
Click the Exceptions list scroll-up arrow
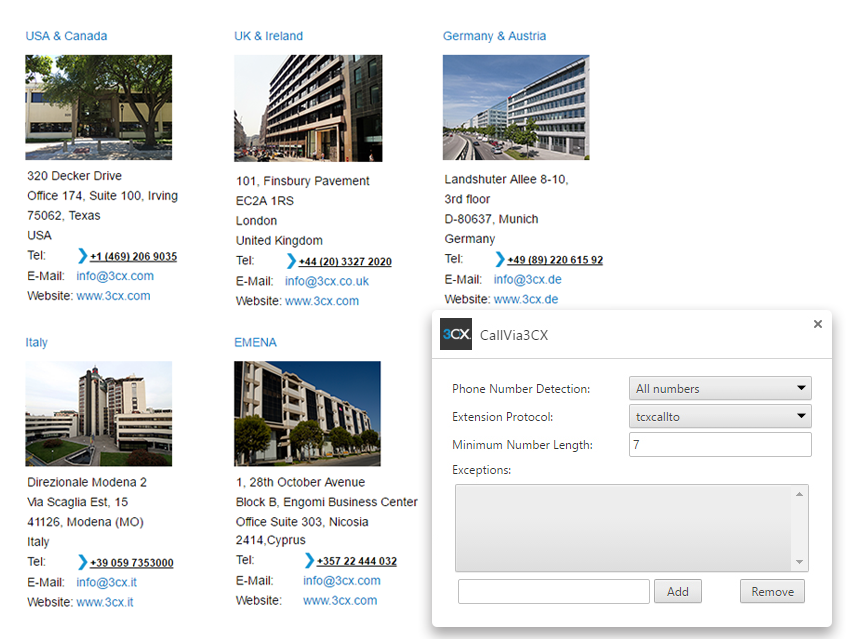point(799,494)
